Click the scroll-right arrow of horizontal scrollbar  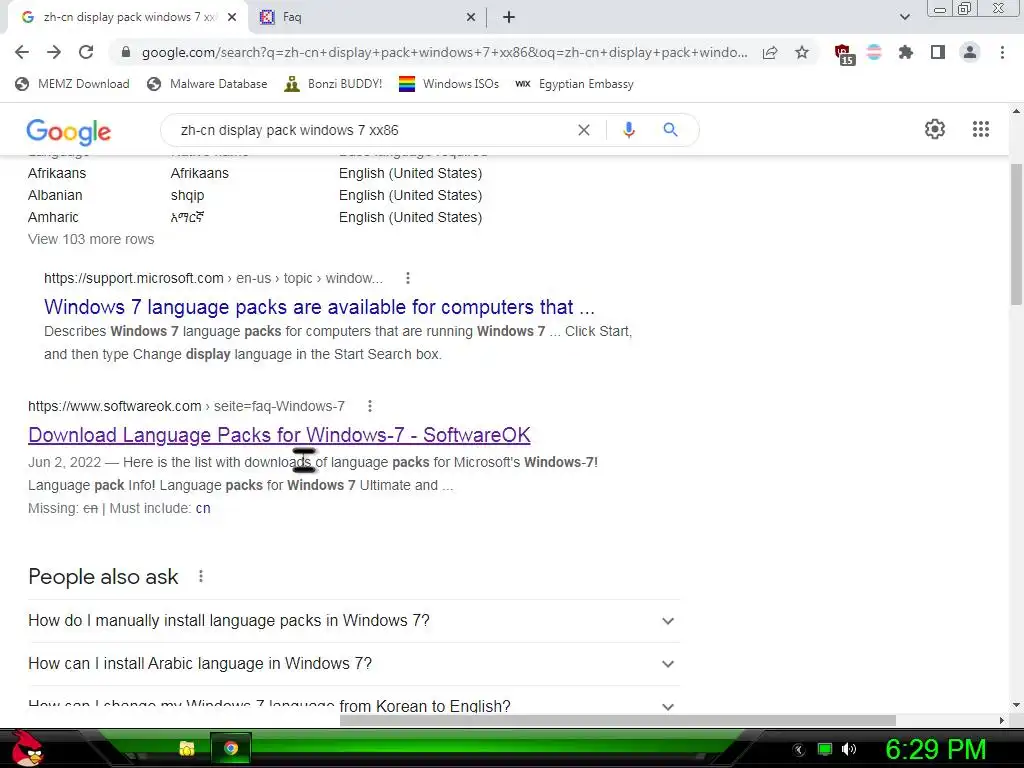[x=1002, y=720]
